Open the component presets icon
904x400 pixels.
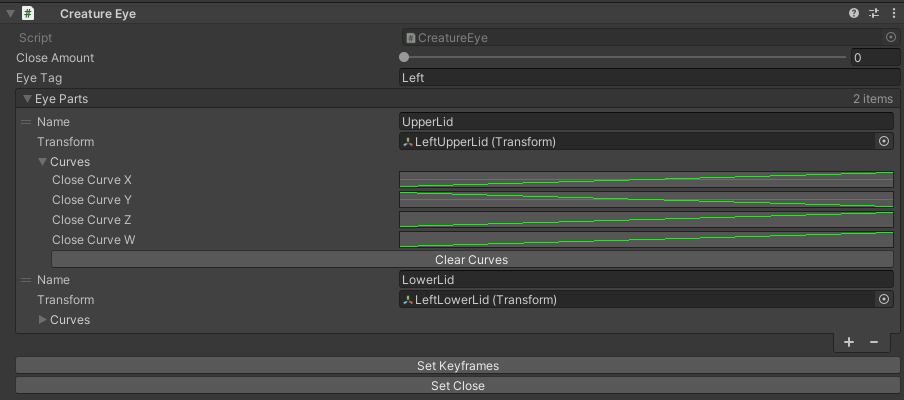click(x=874, y=13)
